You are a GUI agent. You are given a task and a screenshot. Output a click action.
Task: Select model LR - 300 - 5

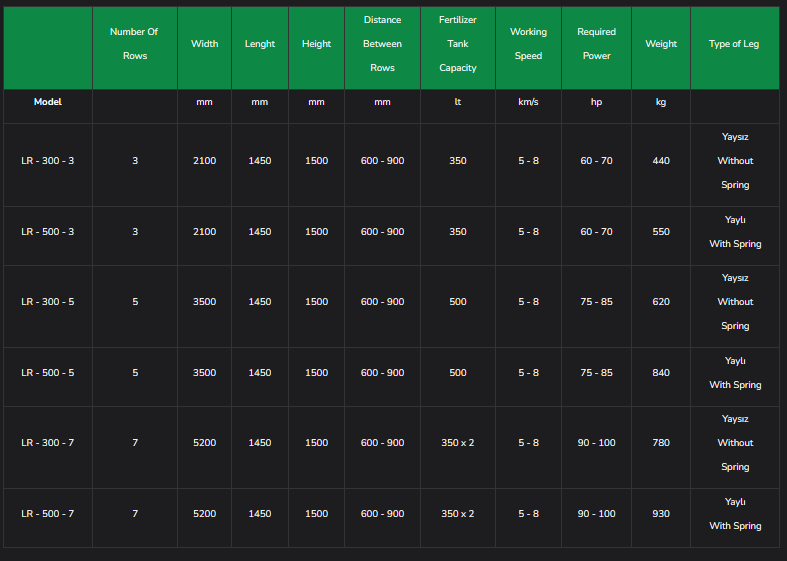point(48,302)
